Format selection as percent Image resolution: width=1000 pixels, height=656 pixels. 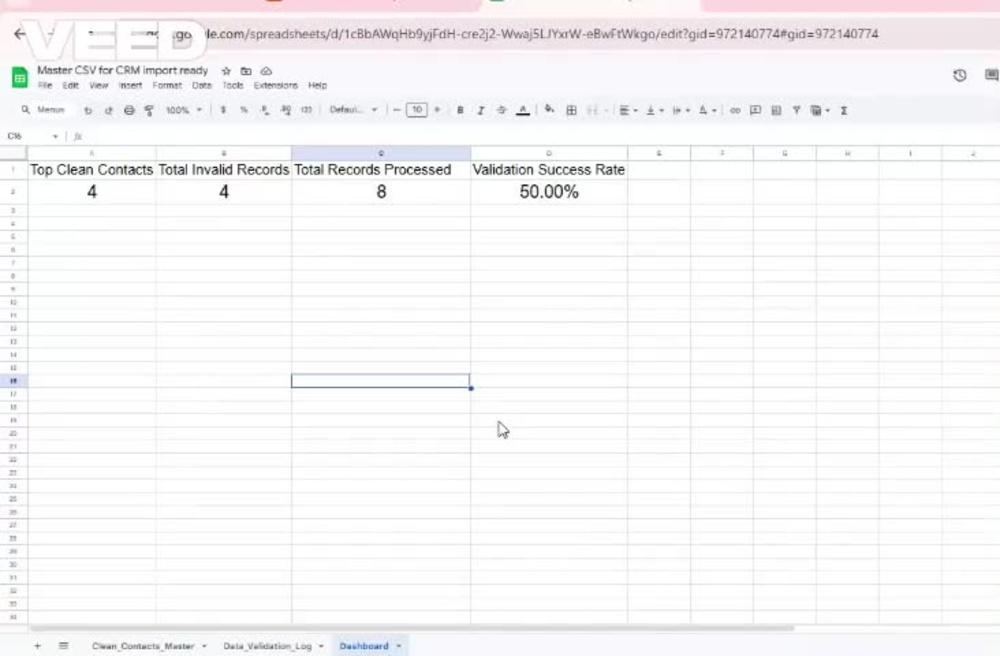(244, 110)
